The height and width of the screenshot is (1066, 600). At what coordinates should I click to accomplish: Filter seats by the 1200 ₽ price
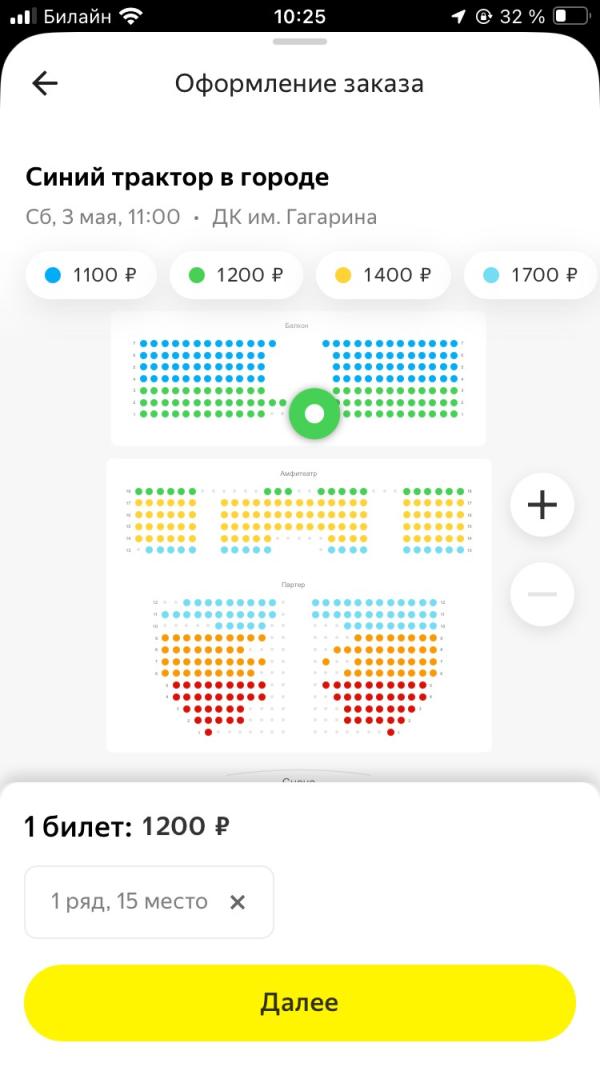pos(236,275)
